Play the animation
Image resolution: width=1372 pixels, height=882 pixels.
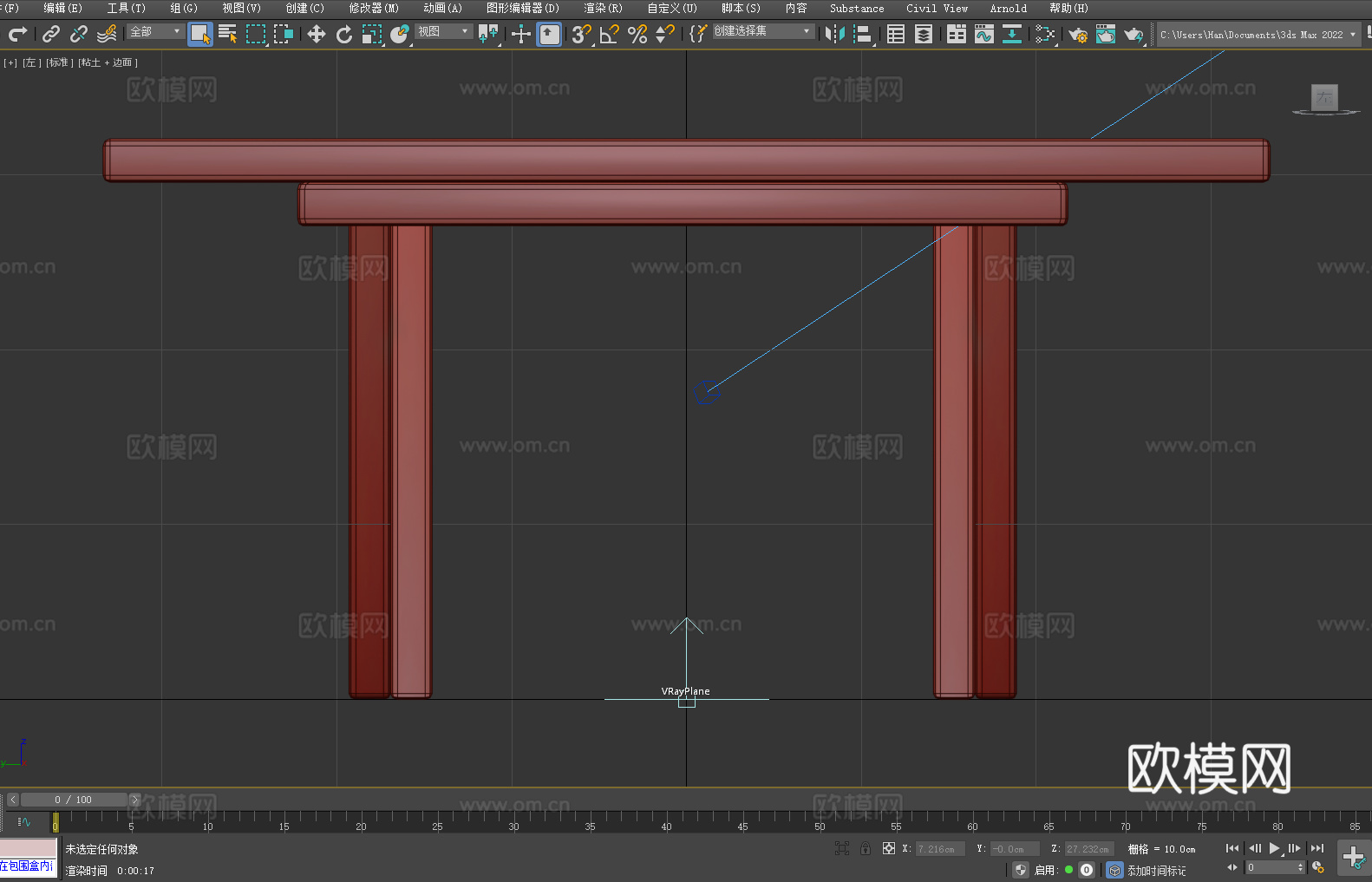click(x=1274, y=848)
